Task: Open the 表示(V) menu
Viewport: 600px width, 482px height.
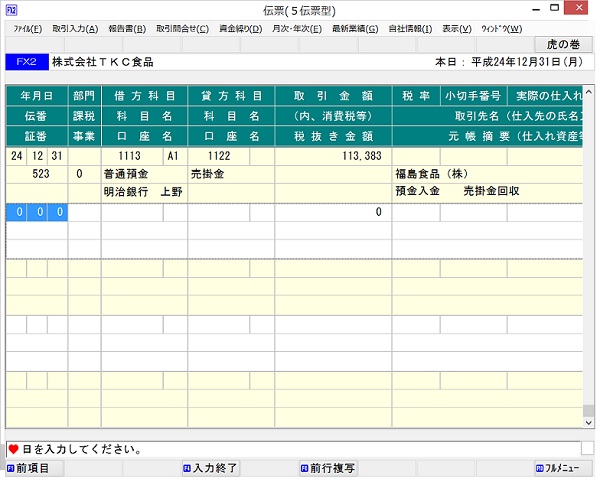Action: click(457, 29)
